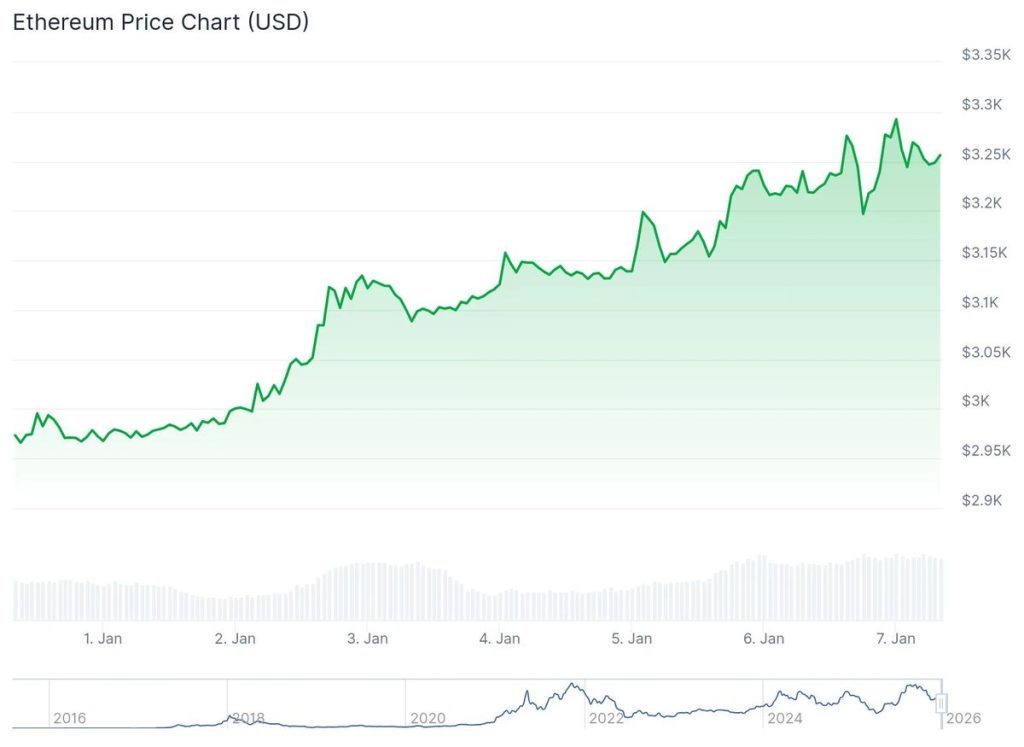Click the 2018 label in the navigator
Screen dimensions: 1024x747
coord(248,718)
